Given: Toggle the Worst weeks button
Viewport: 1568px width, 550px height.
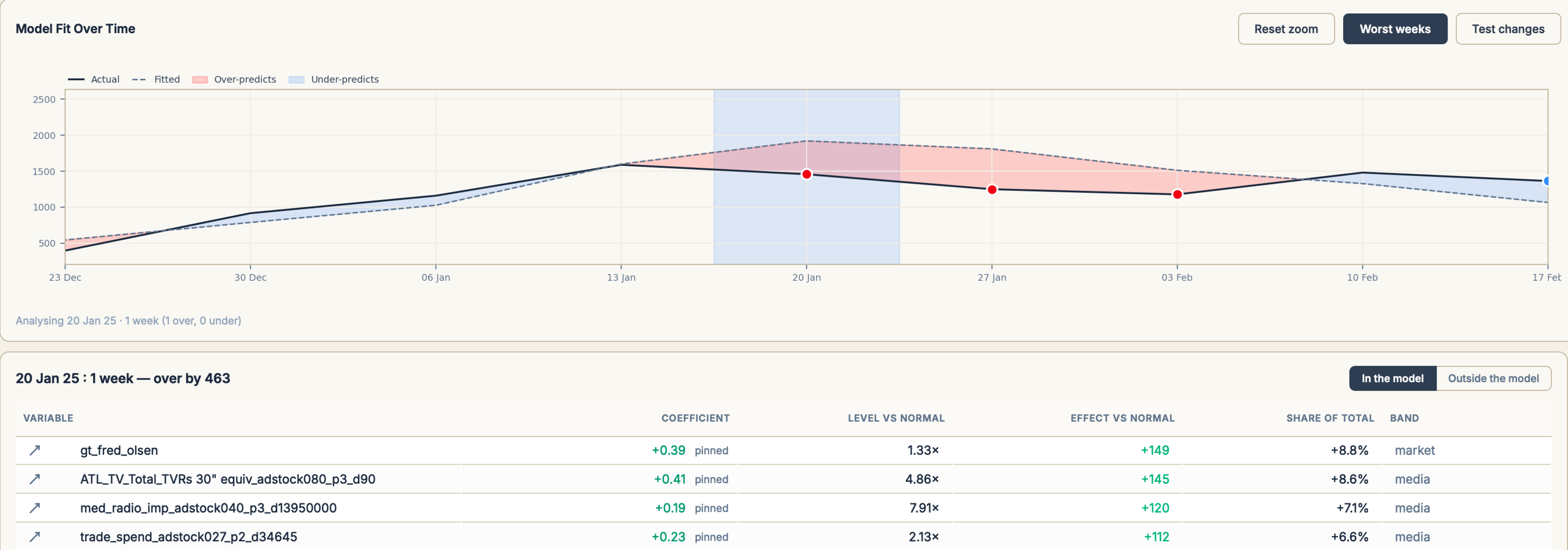Looking at the screenshot, I should pyautogui.click(x=1394, y=29).
